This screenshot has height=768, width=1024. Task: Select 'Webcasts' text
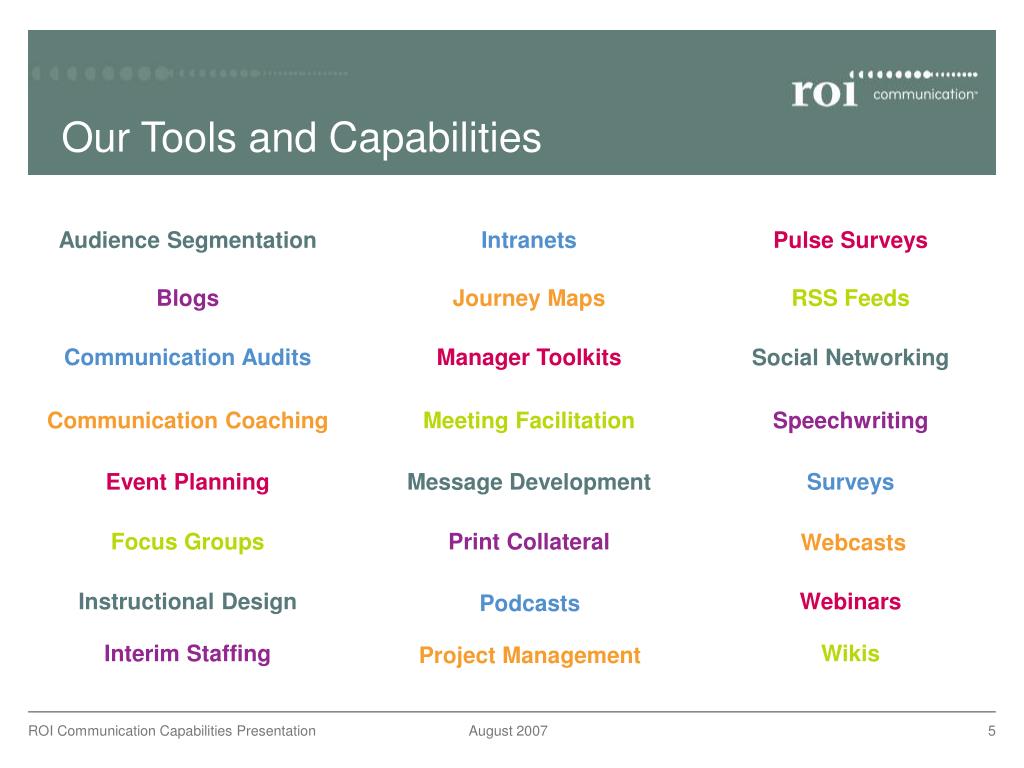click(854, 543)
